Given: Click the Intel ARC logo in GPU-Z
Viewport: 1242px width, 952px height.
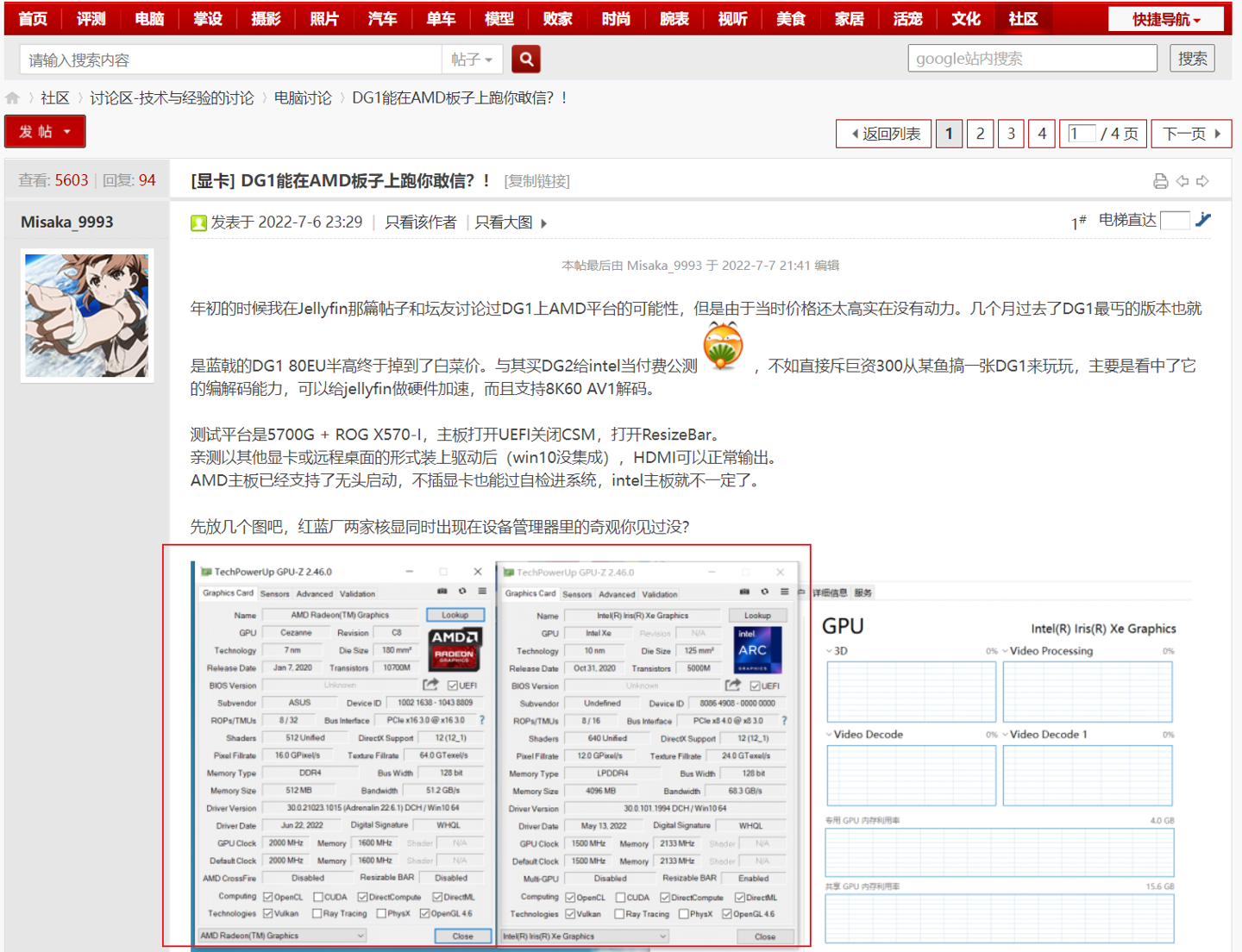Looking at the screenshot, I should click(757, 649).
